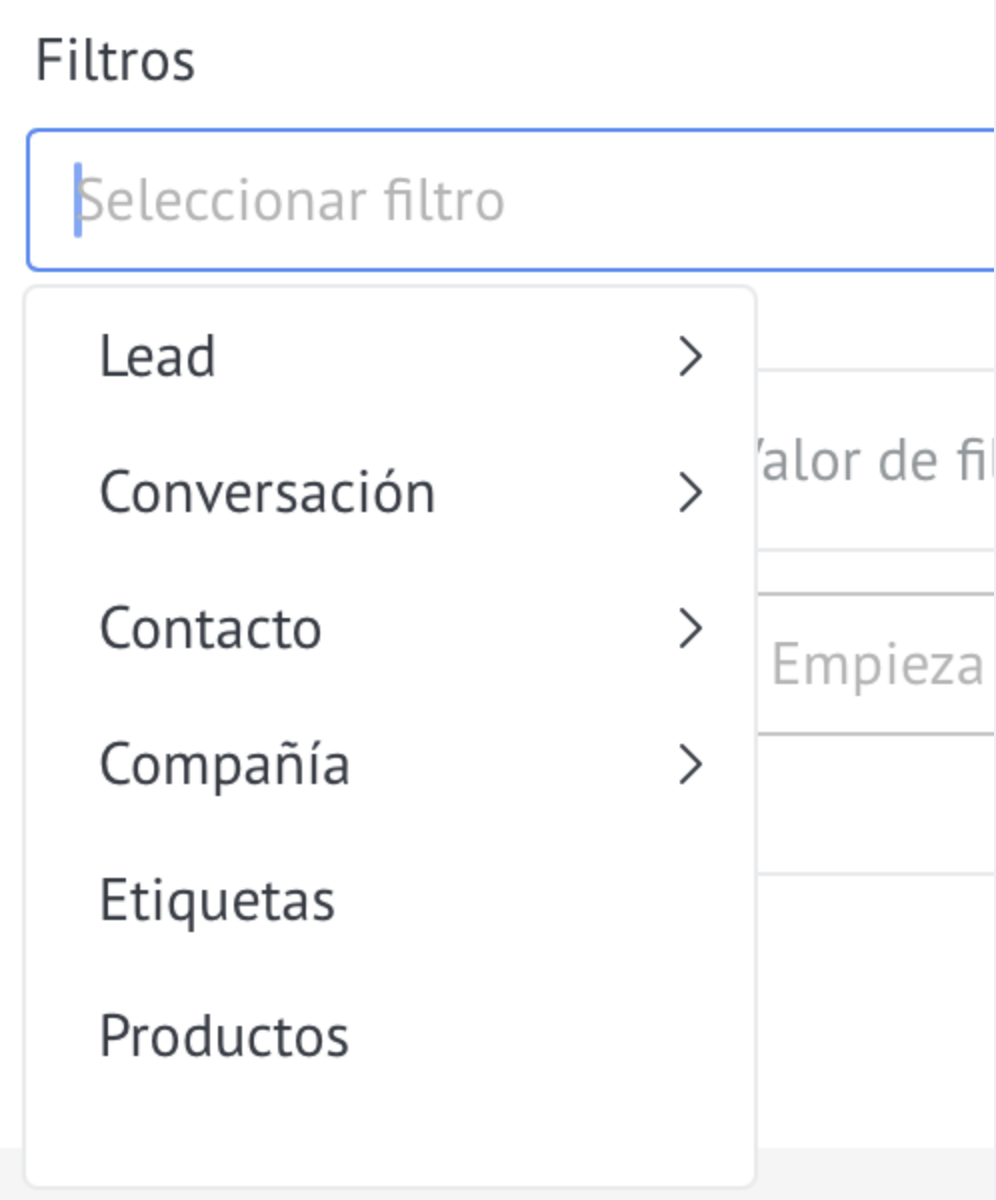Viewport: 996px width, 1200px height.
Task: Click the gray strip under the dropdown panel
Action: point(875,1174)
